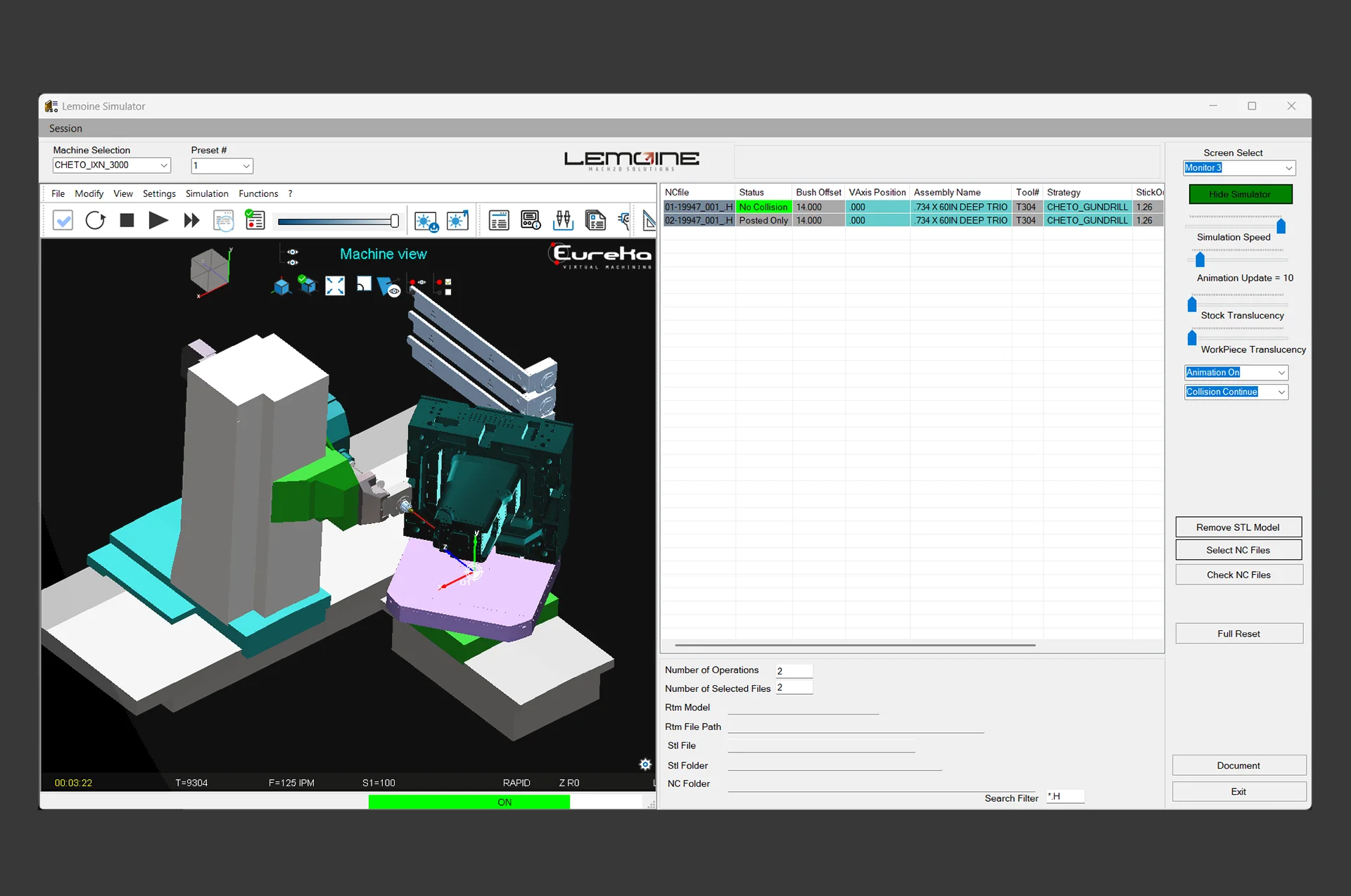Click the Search Filter input field

[1065, 797]
